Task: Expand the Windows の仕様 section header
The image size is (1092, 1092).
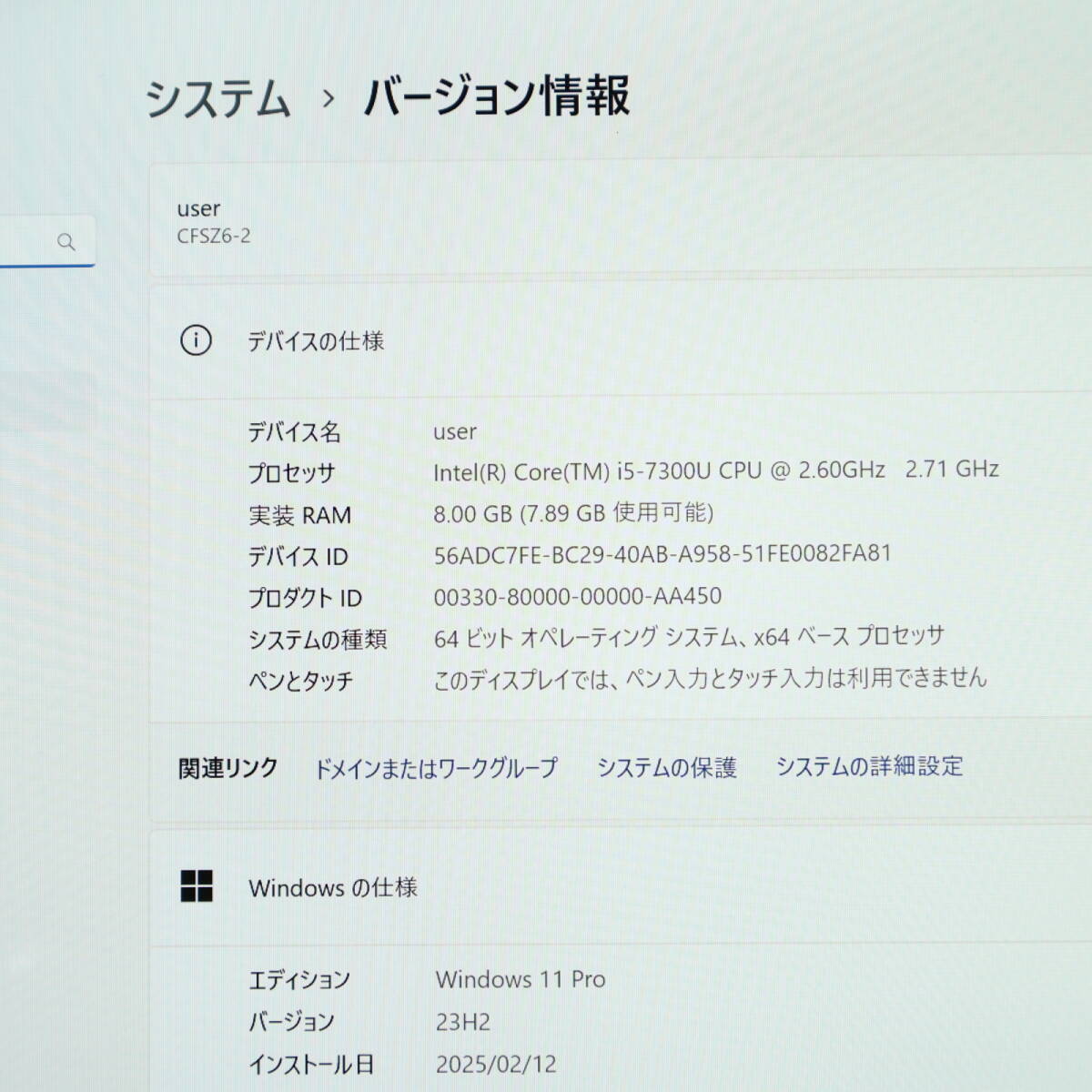Action: tap(621, 887)
